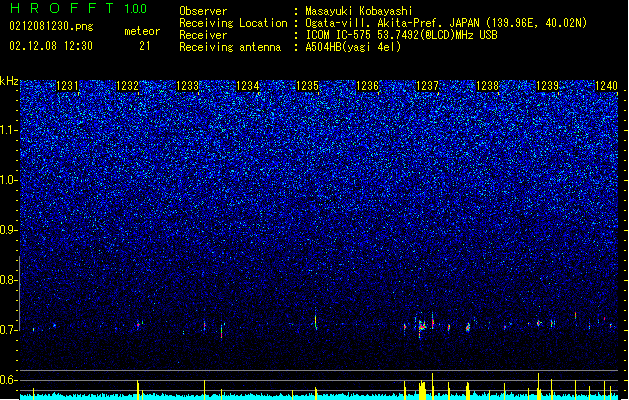
Task: Click the kHz axis unit label
Action: click(x=9, y=81)
